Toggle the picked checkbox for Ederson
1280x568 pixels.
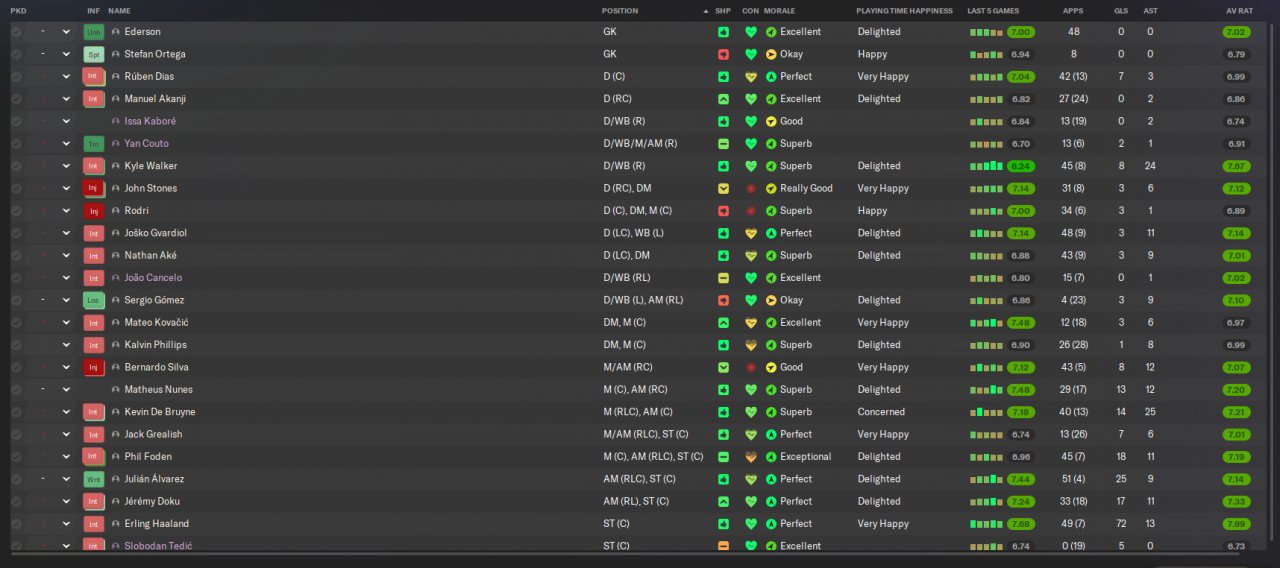click(x=16, y=32)
